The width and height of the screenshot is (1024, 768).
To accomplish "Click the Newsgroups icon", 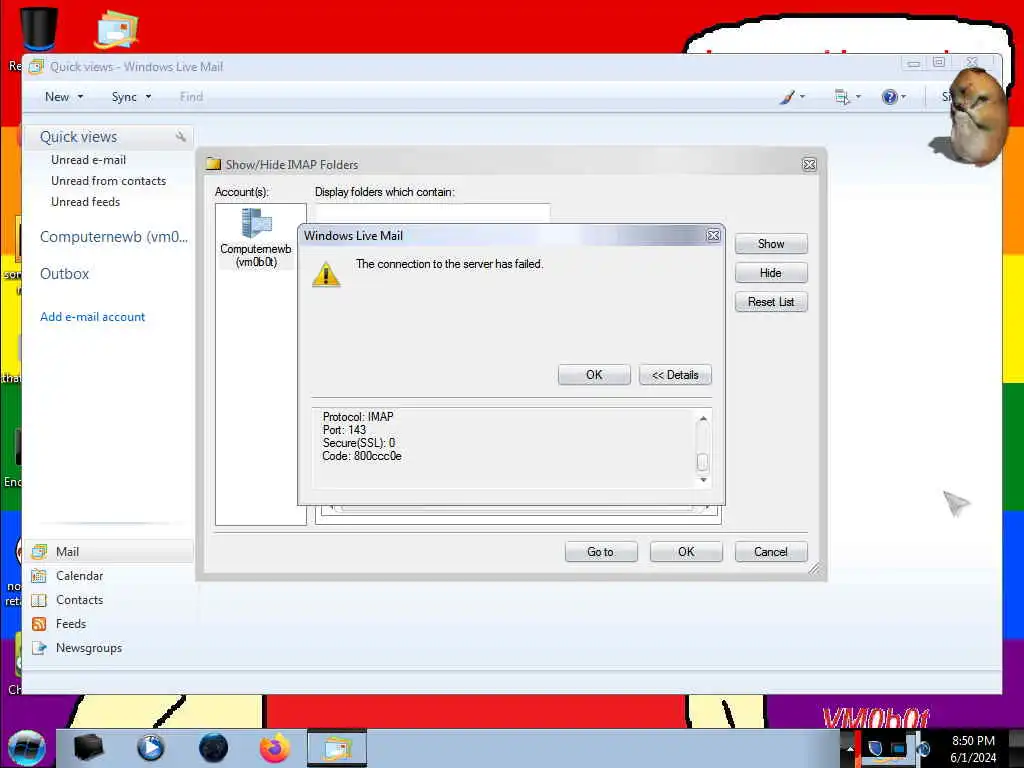I will (x=39, y=648).
